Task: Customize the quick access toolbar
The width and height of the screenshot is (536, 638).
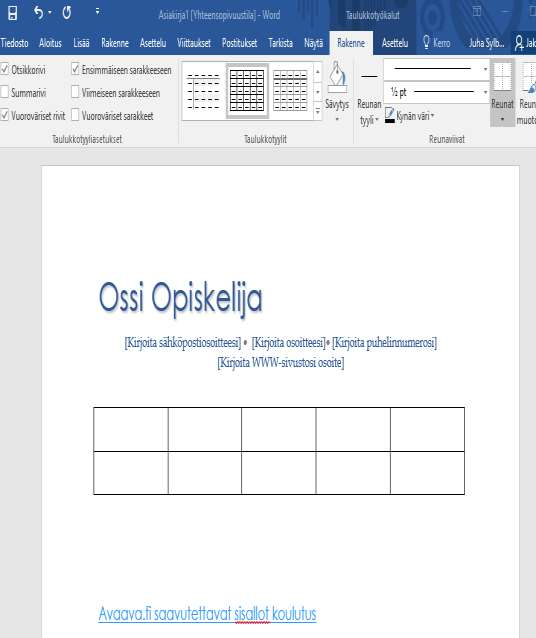Action: [x=97, y=11]
